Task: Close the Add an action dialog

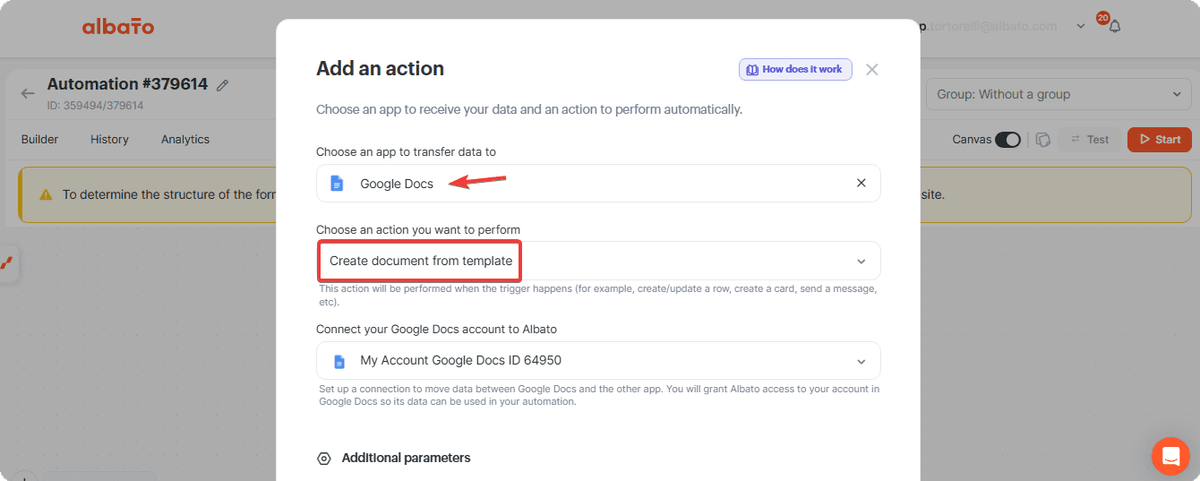Action: pyautogui.click(x=872, y=69)
